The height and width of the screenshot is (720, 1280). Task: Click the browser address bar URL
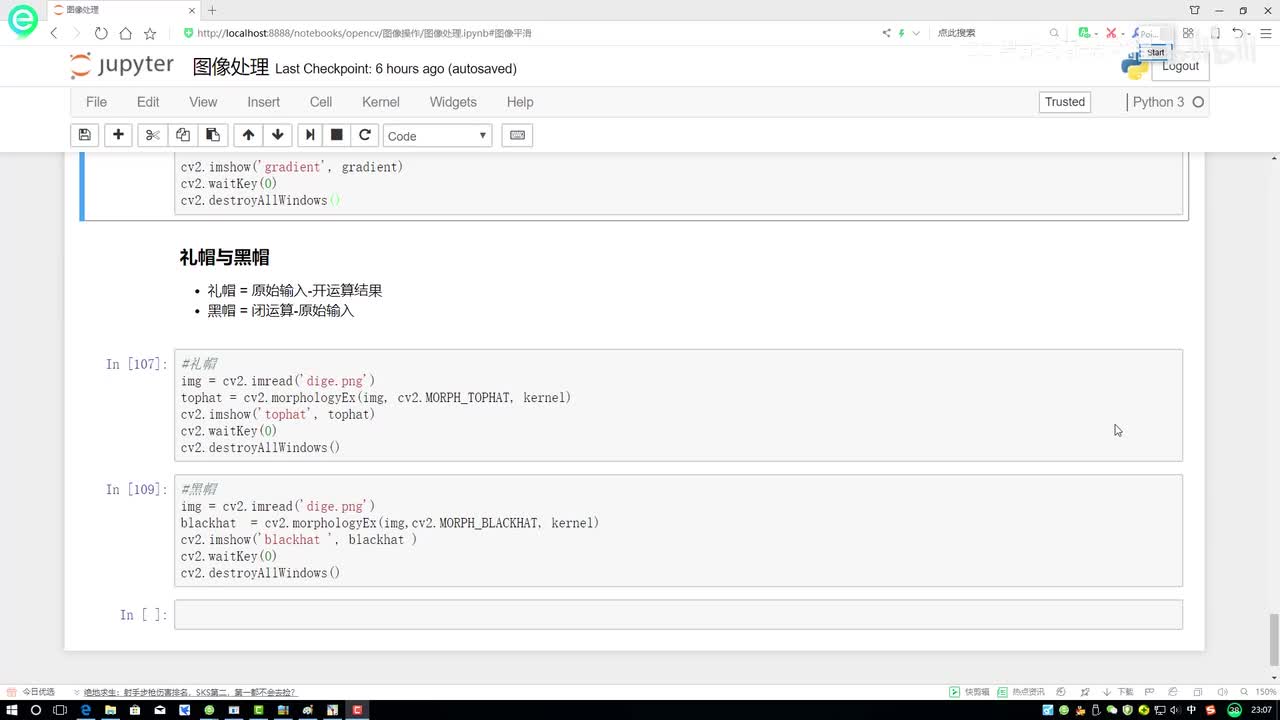pos(363,33)
